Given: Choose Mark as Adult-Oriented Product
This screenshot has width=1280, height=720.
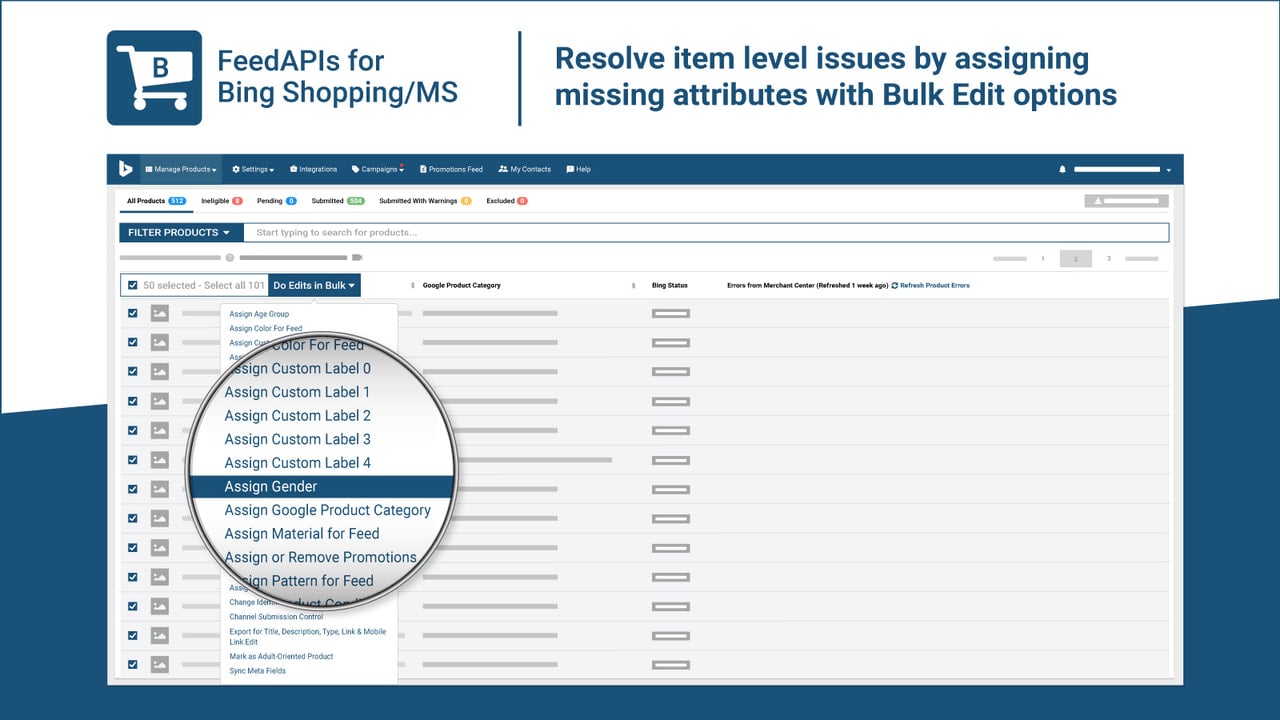Looking at the screenshot, I should point(281,657).
